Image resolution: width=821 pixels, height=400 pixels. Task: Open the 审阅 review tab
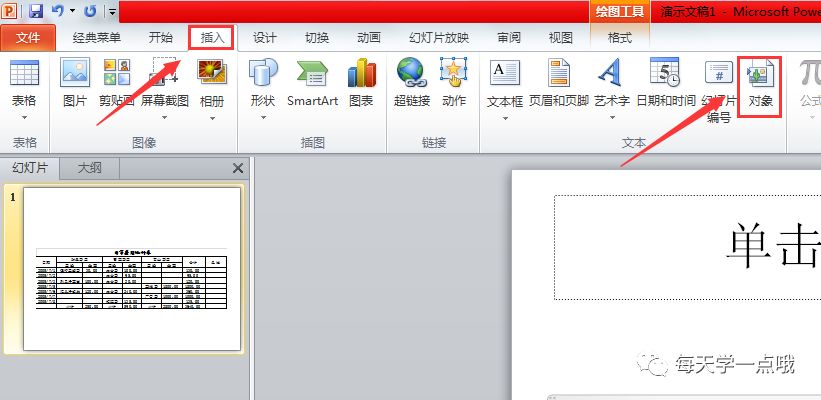508,38
